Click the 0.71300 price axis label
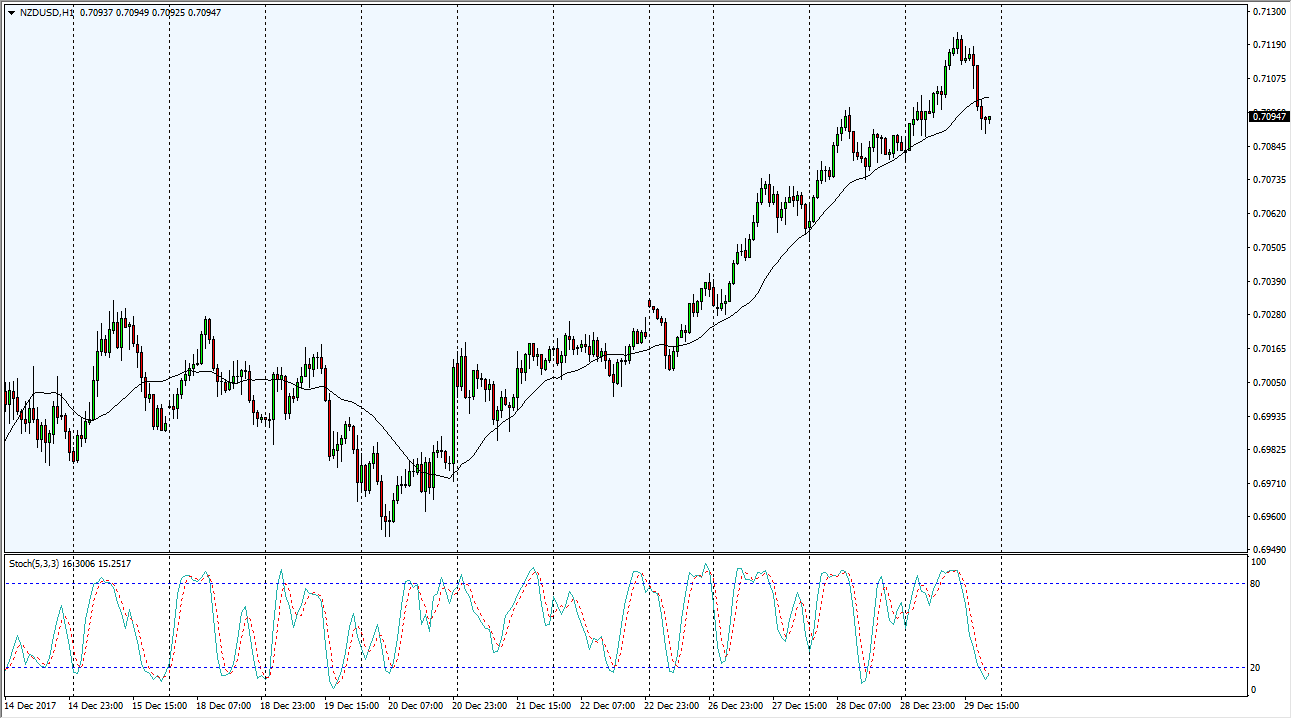Screen dimensions: 1292x719 click(x=1268, y=12)
